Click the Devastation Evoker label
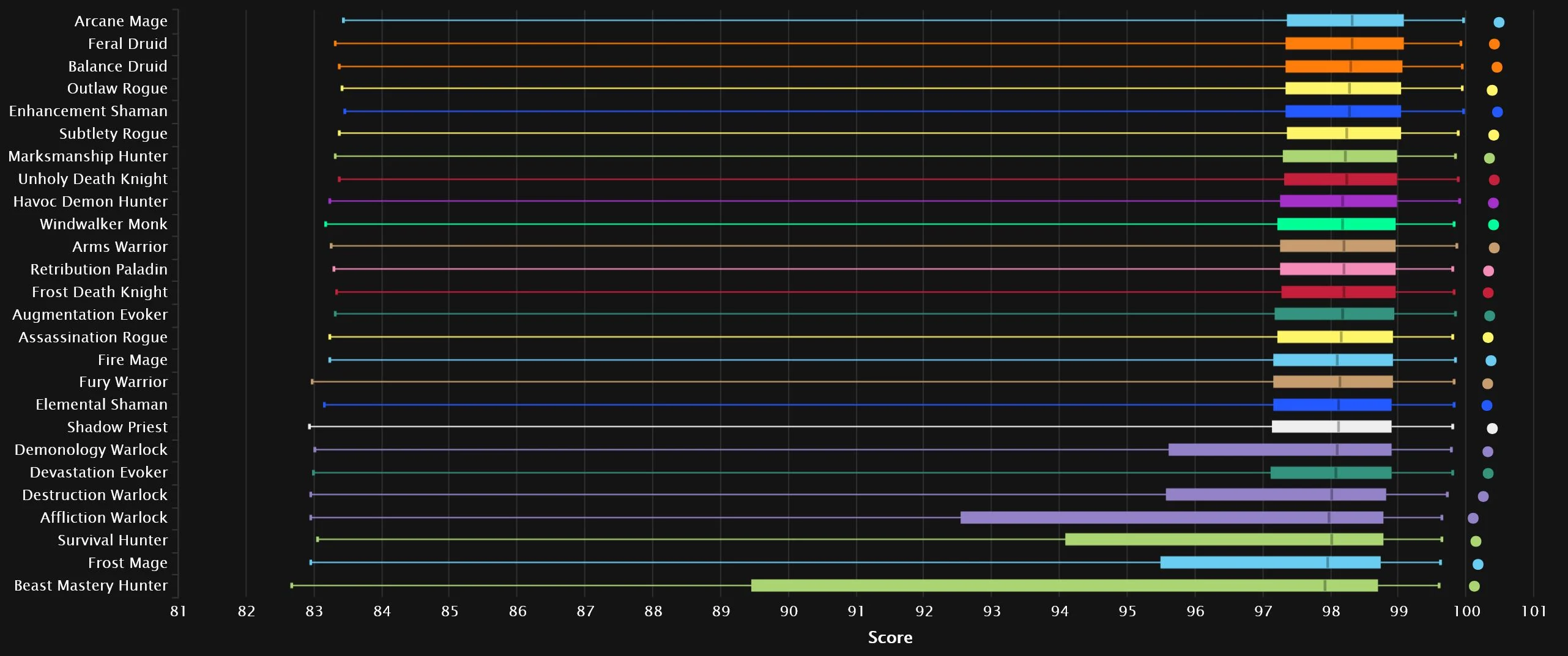This screenshot has height=656, width=1568. click(98, 473)
